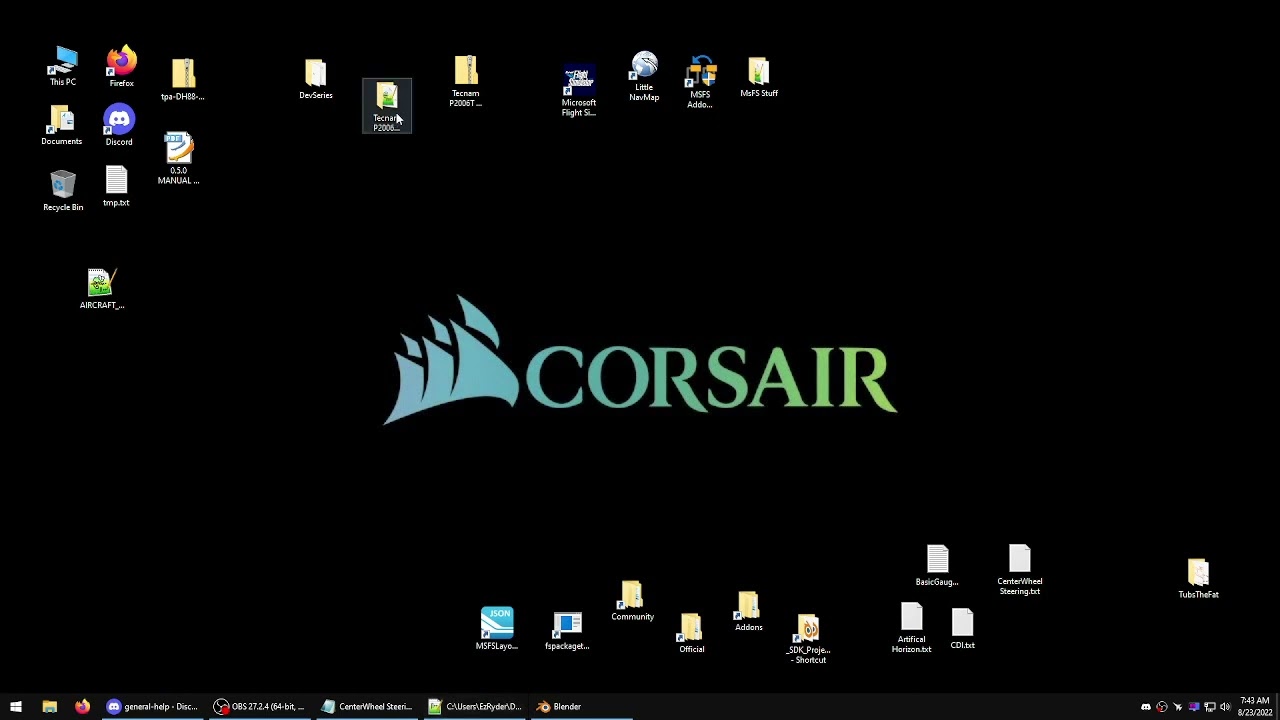Select the Artifical Horizon.txt file
The width and height of the screenshot is (1280, 720).
(911, 628)
